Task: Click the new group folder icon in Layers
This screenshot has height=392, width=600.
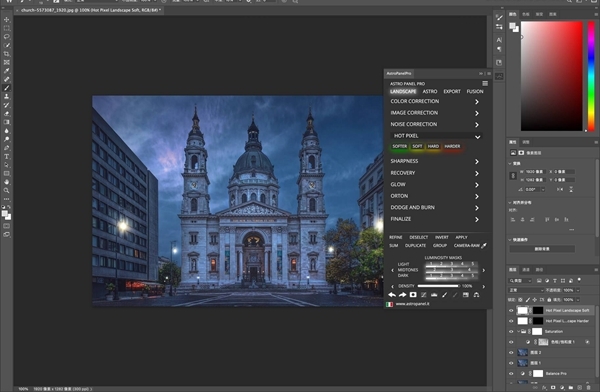Action: tap(571, 387)
